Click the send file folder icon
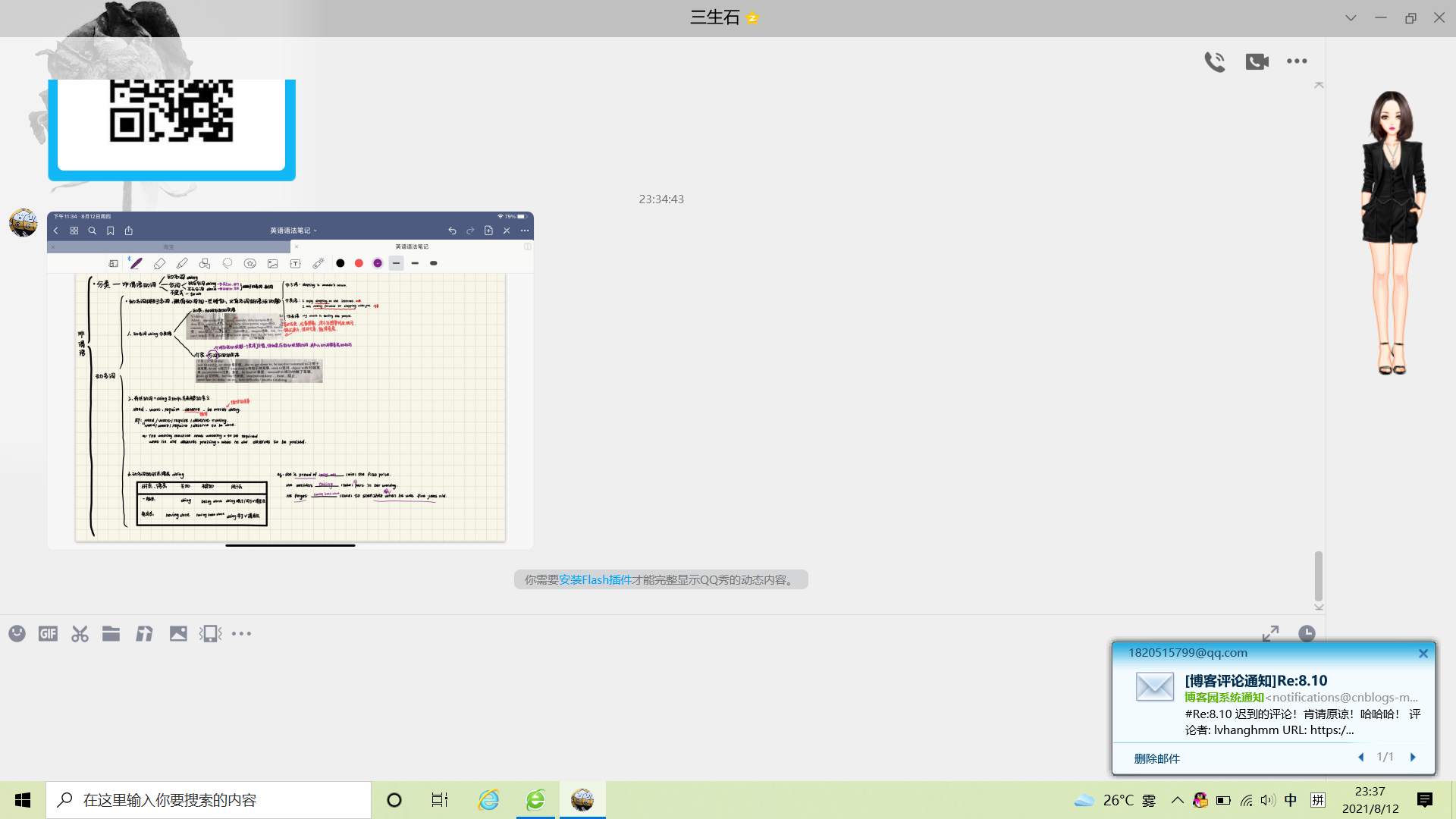Image resolution: width=1456 pixels, height=819 pixels. click(x=111, y=634)
